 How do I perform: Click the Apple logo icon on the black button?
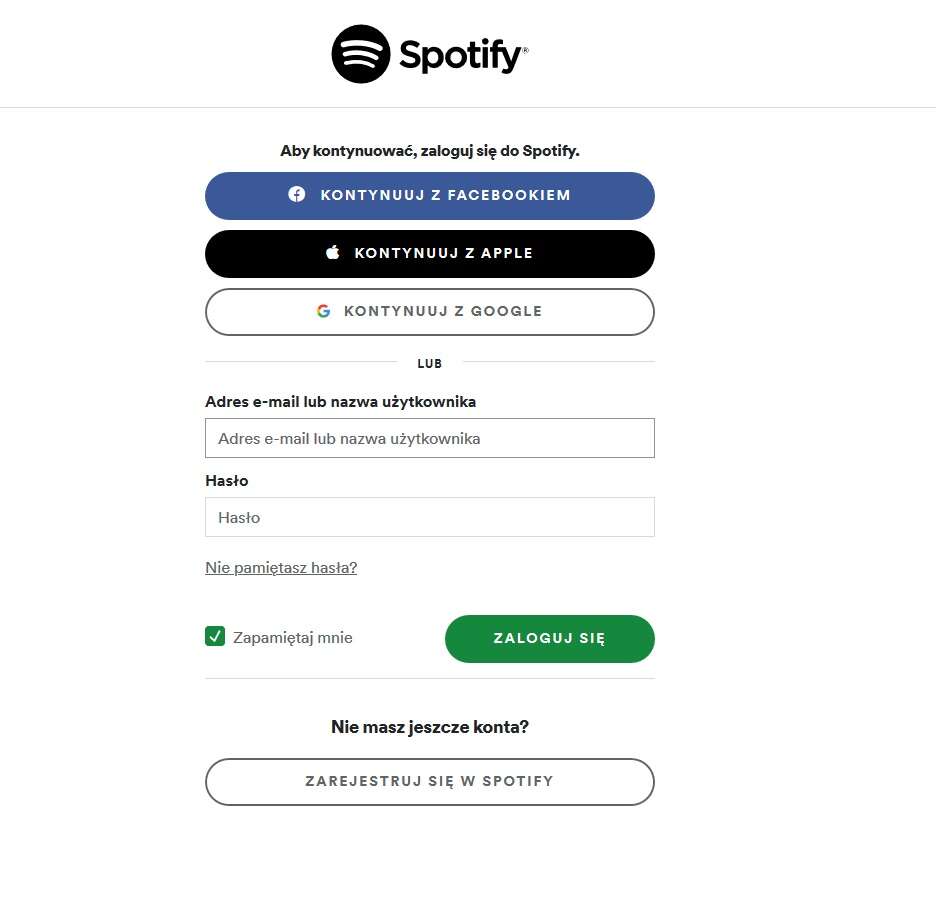(331, 252)
